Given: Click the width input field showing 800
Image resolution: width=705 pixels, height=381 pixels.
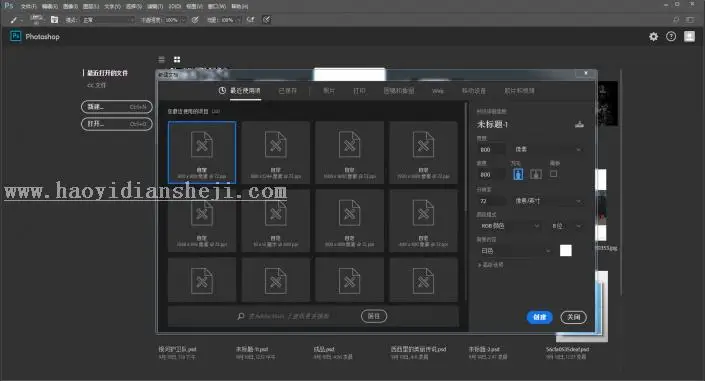Looking at the screenshot, I should click(491, 149).
